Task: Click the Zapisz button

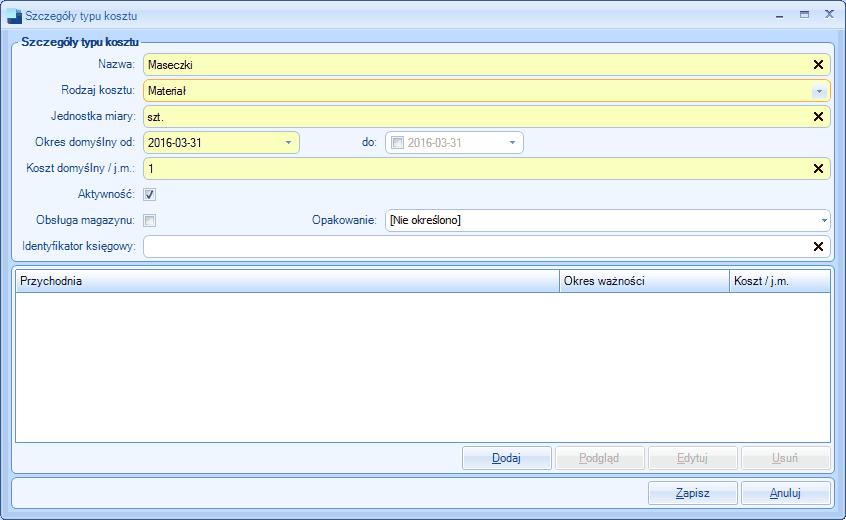Action: click(693, 493)
